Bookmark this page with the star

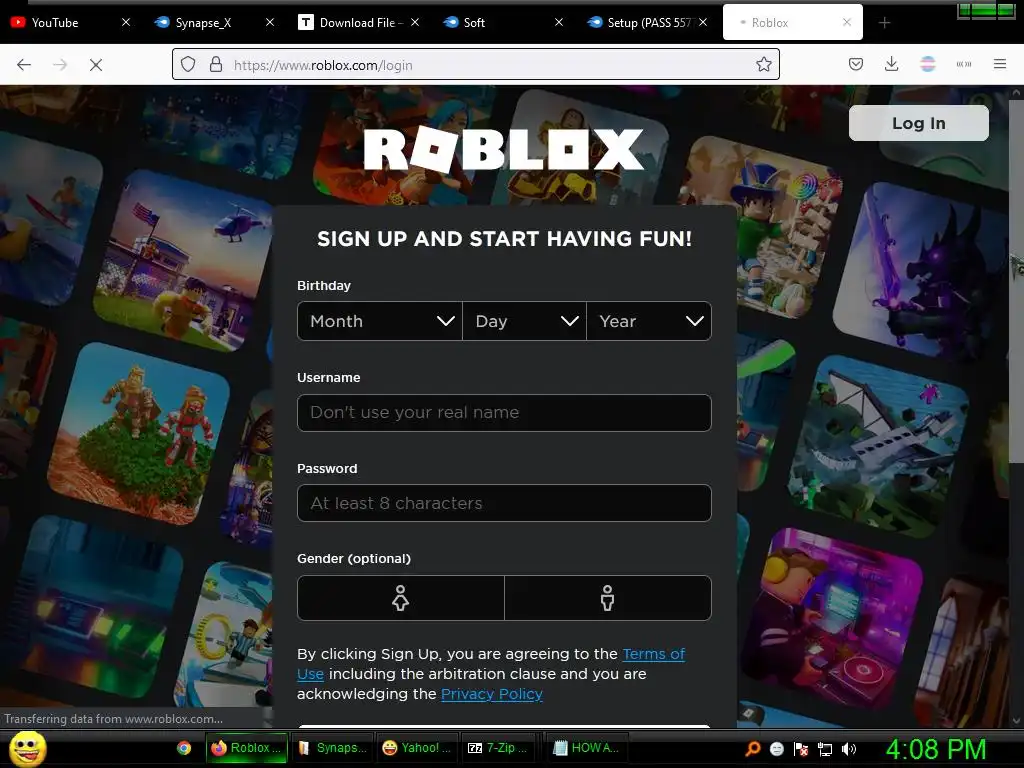click(763, 65)
